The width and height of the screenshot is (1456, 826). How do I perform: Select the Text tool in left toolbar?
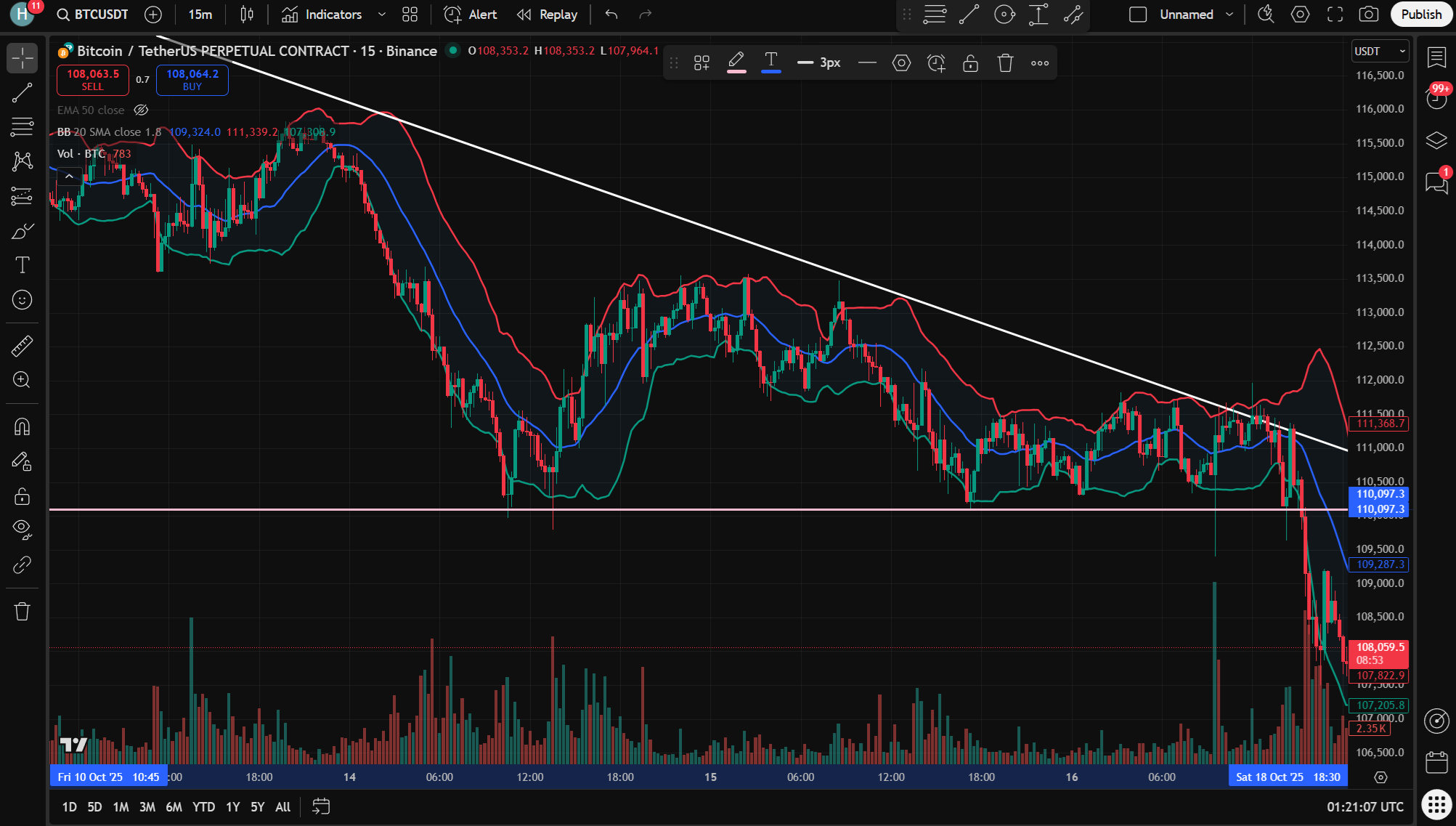(22, 265)
